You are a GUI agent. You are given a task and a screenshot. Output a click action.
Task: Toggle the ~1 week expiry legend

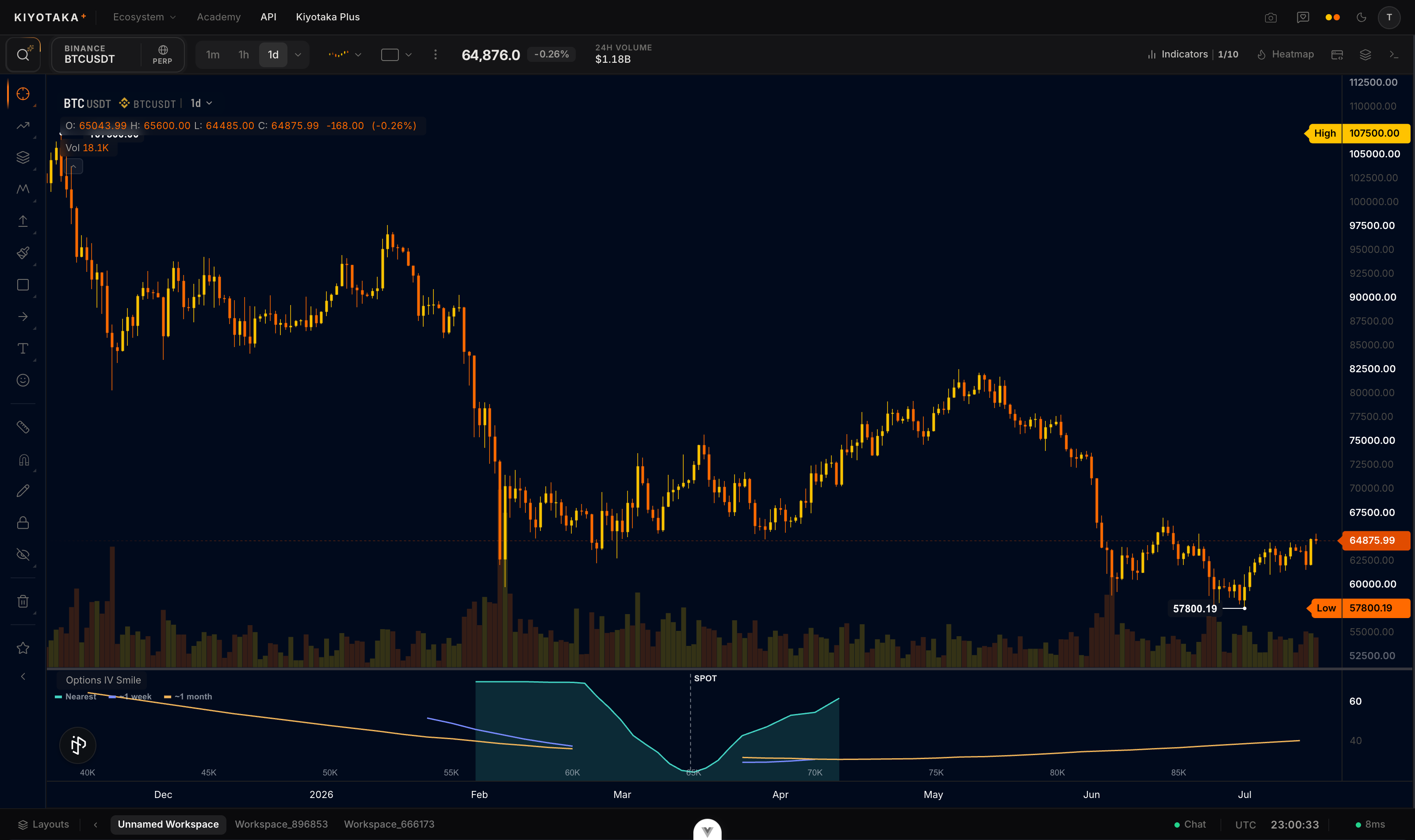pyautogui.click(x=130, y=697)
